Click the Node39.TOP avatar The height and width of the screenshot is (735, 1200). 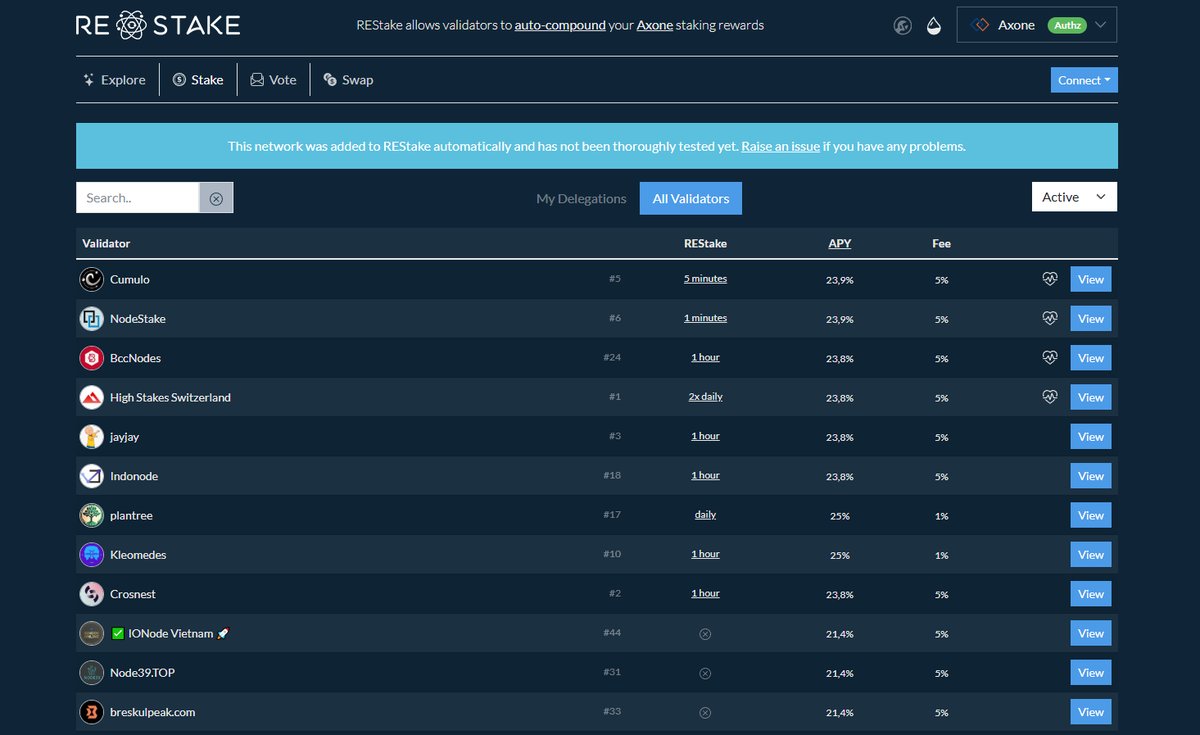[91, 673]
